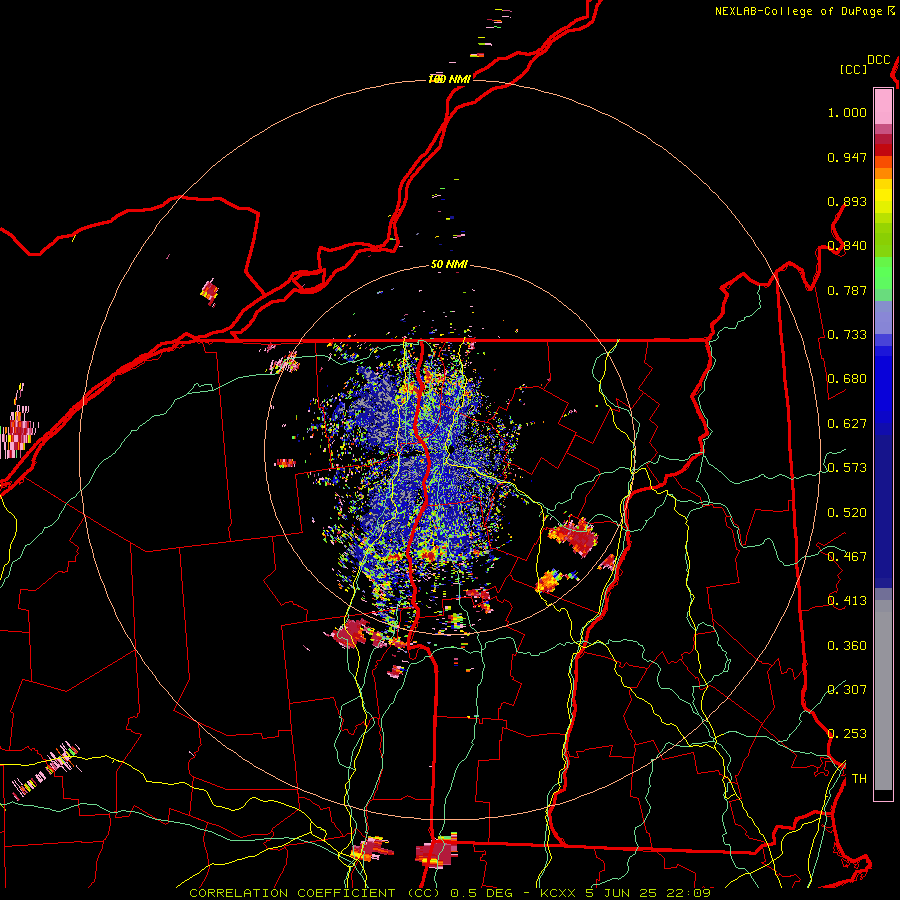The height and width of the screenshot is (900, 900).
Task: Select the 0.893 scale value
Action: pyautogui.click(x=847, y=201)
